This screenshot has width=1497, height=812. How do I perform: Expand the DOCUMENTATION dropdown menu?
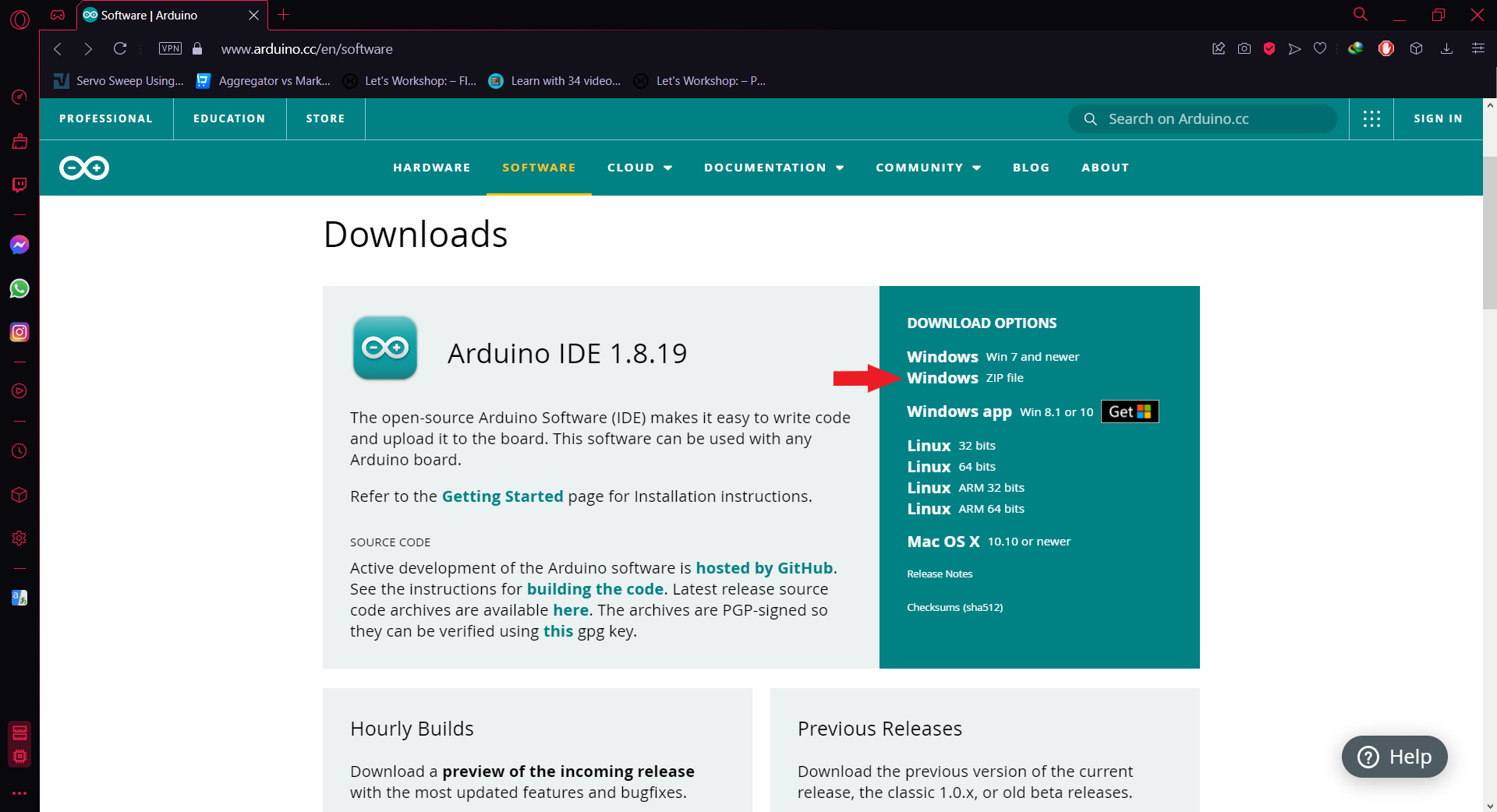click(774, 168)
